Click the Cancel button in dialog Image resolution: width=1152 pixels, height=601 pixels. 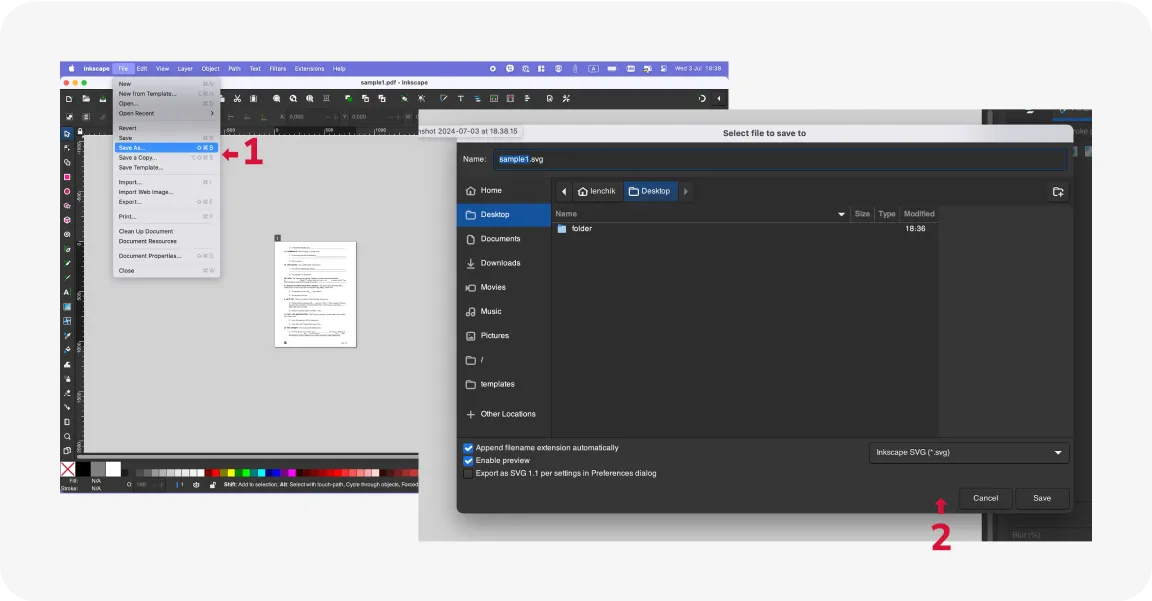(x=985, y=498)
